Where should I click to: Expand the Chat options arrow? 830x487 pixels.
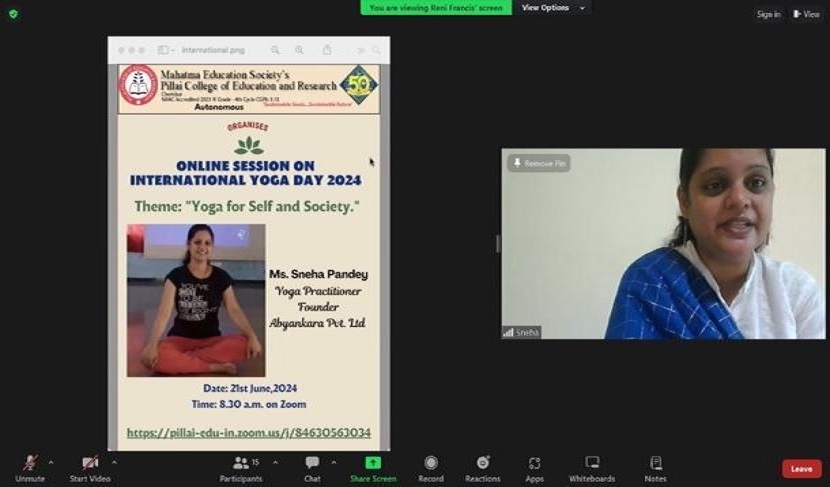334,463
